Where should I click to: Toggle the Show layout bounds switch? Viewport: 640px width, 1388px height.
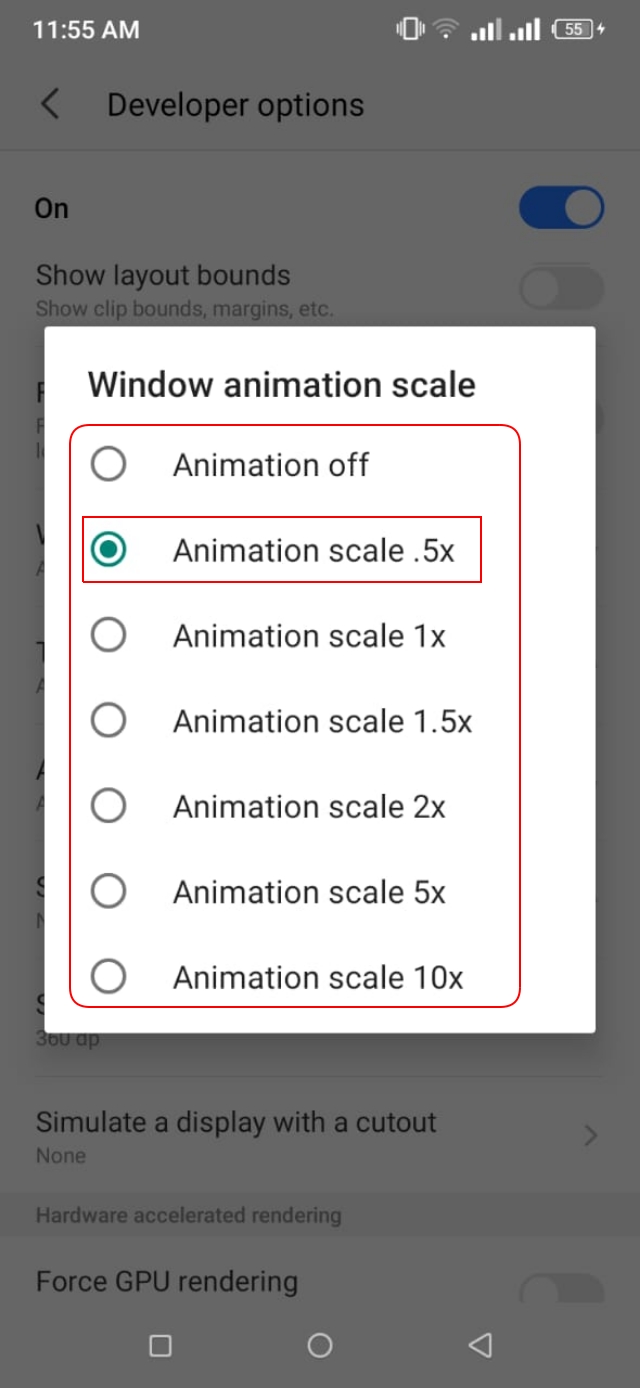(561, 290)
